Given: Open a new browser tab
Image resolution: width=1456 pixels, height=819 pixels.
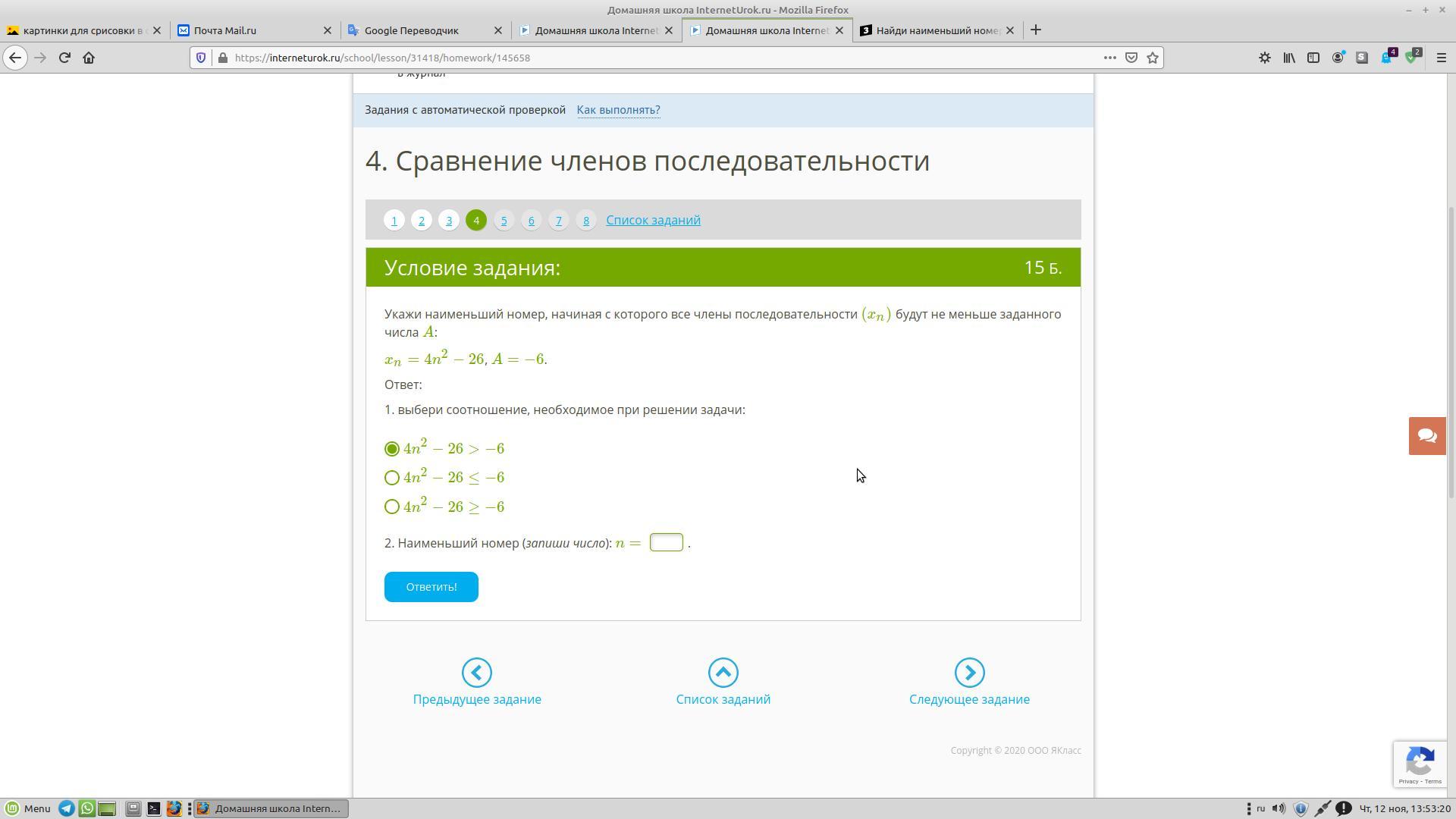Looking at the screenshot, I should click(x=1036, y=30).
